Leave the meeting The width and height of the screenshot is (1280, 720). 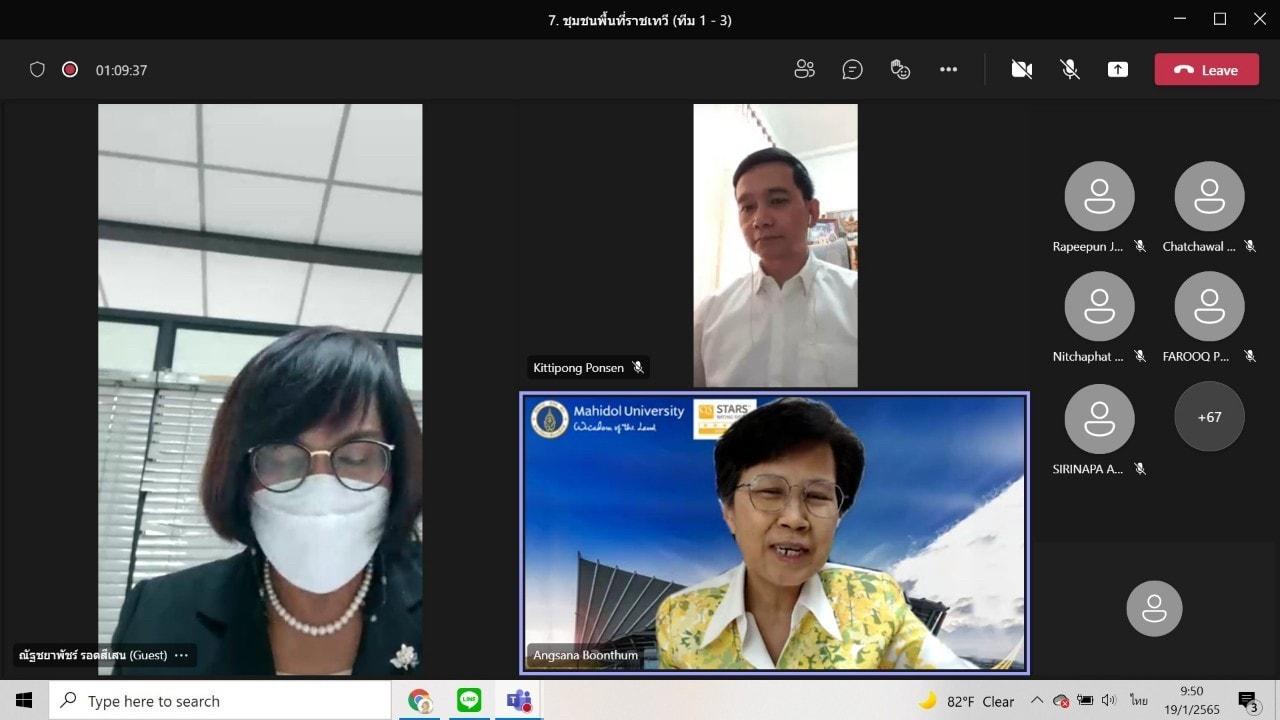(x=1206, y=69)
